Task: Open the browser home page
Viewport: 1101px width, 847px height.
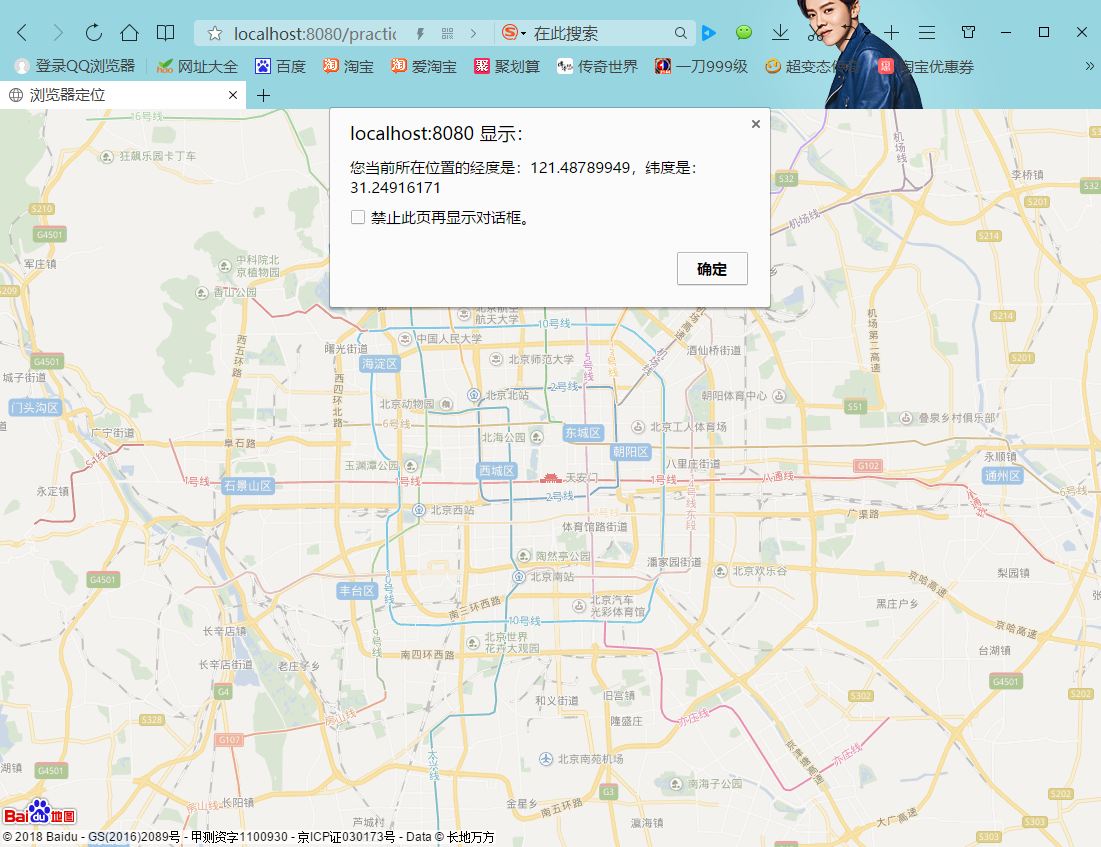Action: [x=129, y=32]
